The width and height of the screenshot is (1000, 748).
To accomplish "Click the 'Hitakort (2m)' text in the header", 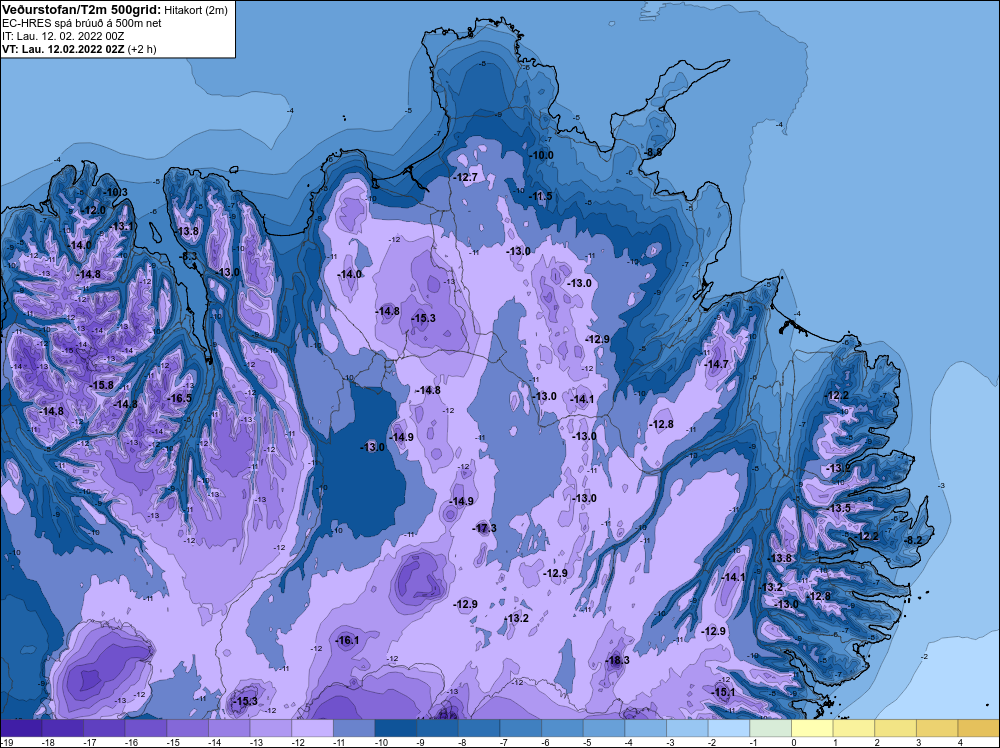I will tap(196, 10).
